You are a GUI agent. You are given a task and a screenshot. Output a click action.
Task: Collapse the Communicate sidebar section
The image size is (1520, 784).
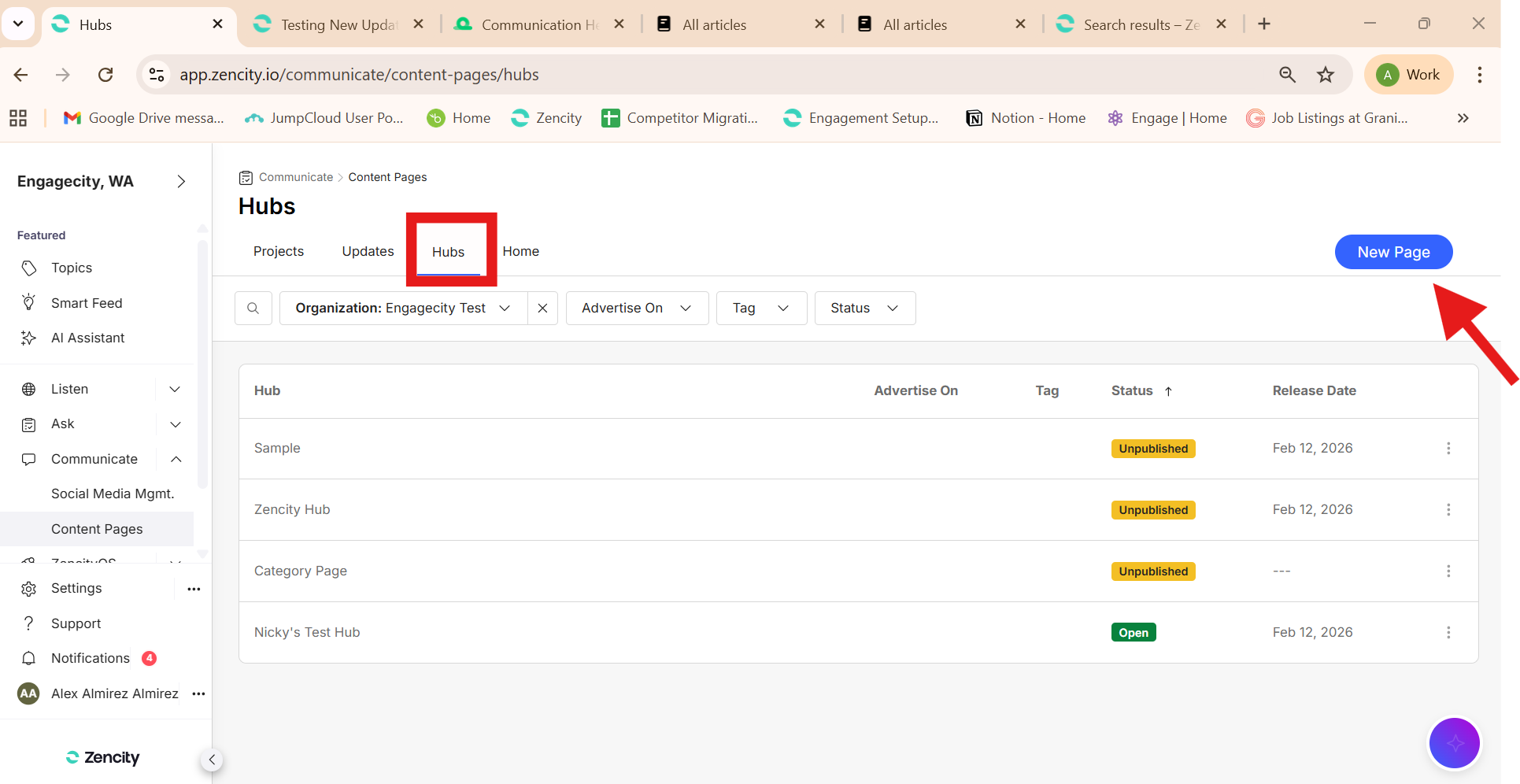point(176,459)
